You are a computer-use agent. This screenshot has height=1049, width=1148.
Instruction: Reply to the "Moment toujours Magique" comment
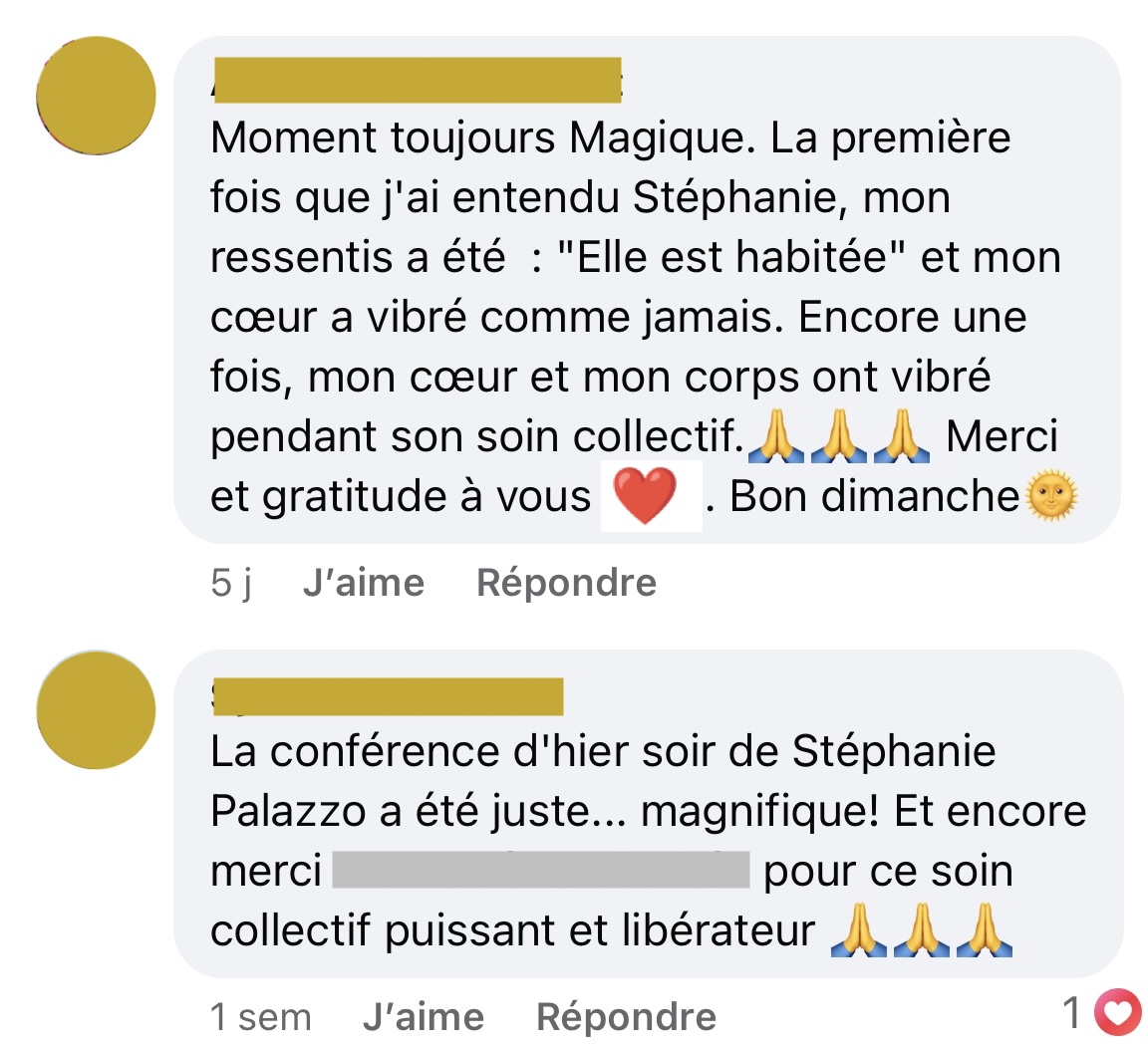567,584
